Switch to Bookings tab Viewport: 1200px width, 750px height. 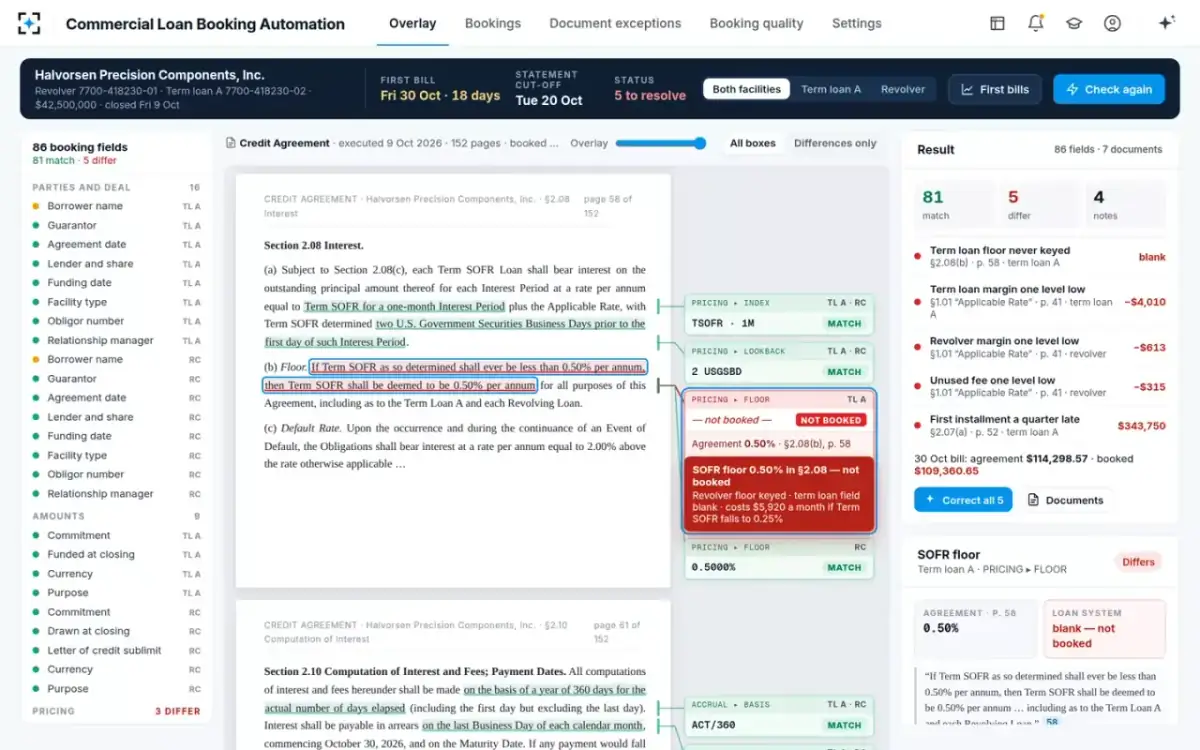[493, 23]
